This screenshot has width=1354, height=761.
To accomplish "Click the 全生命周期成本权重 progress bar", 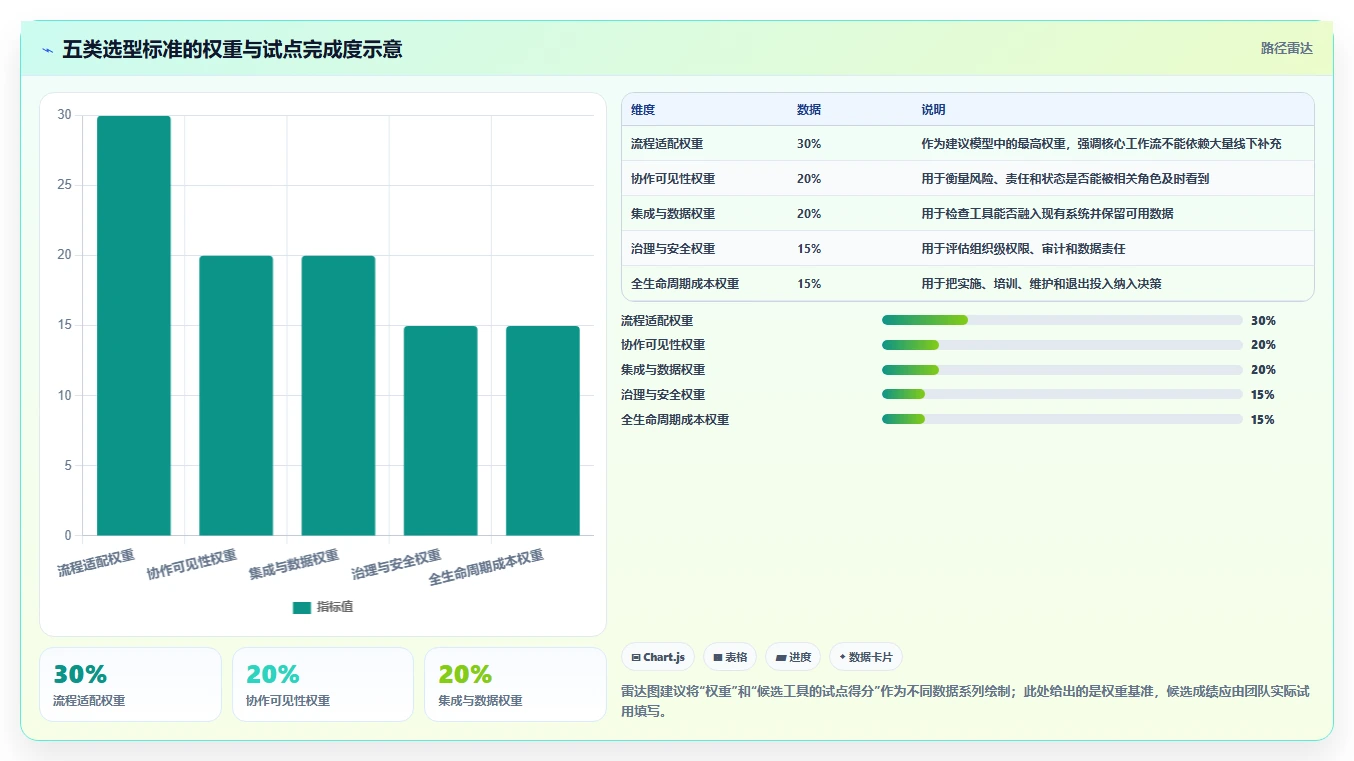I will 1062,420.
